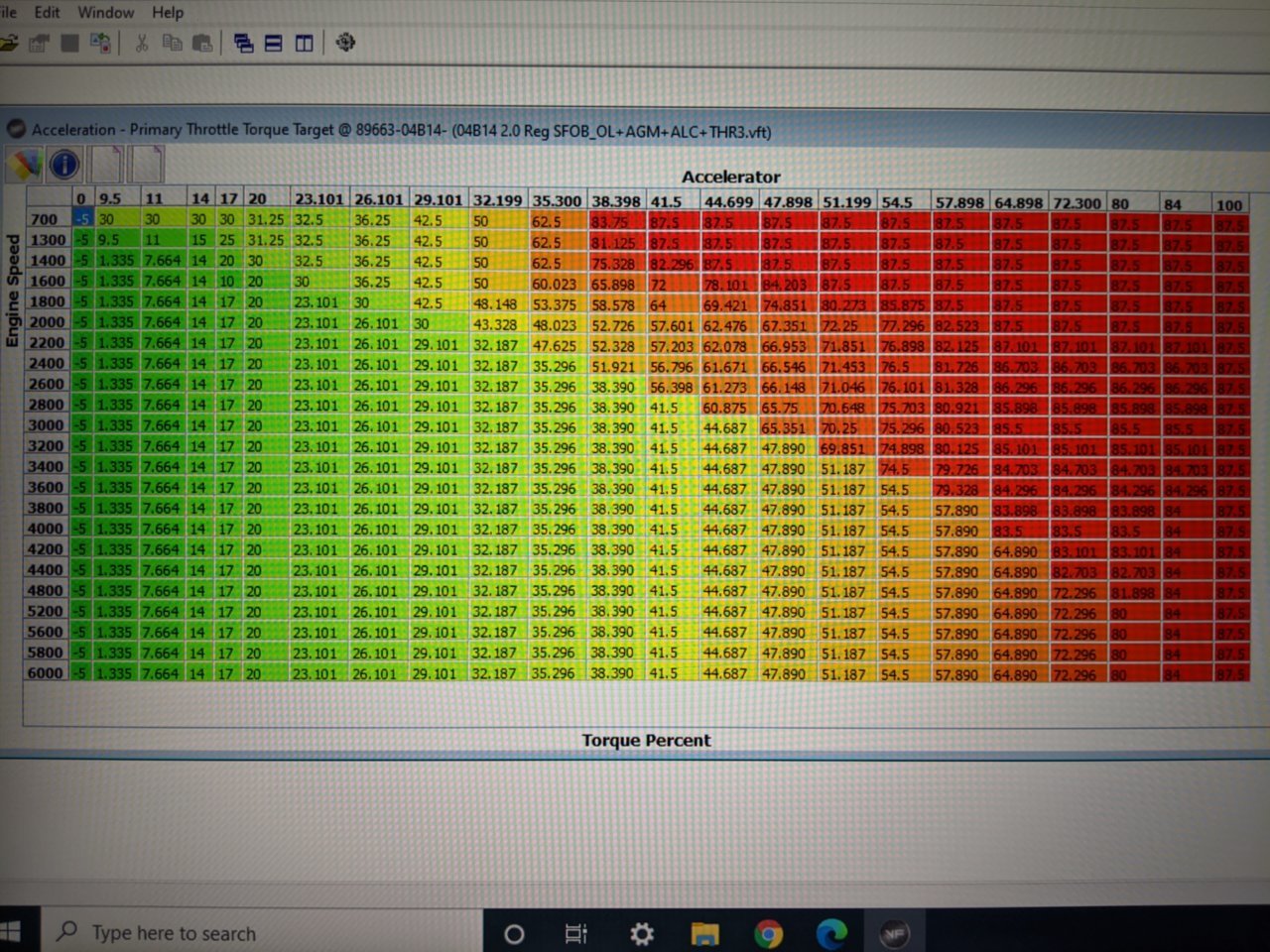1270x952 pixels.
Task: Select the 72.300 accelerator column header
Action: tap(1078, 203)
